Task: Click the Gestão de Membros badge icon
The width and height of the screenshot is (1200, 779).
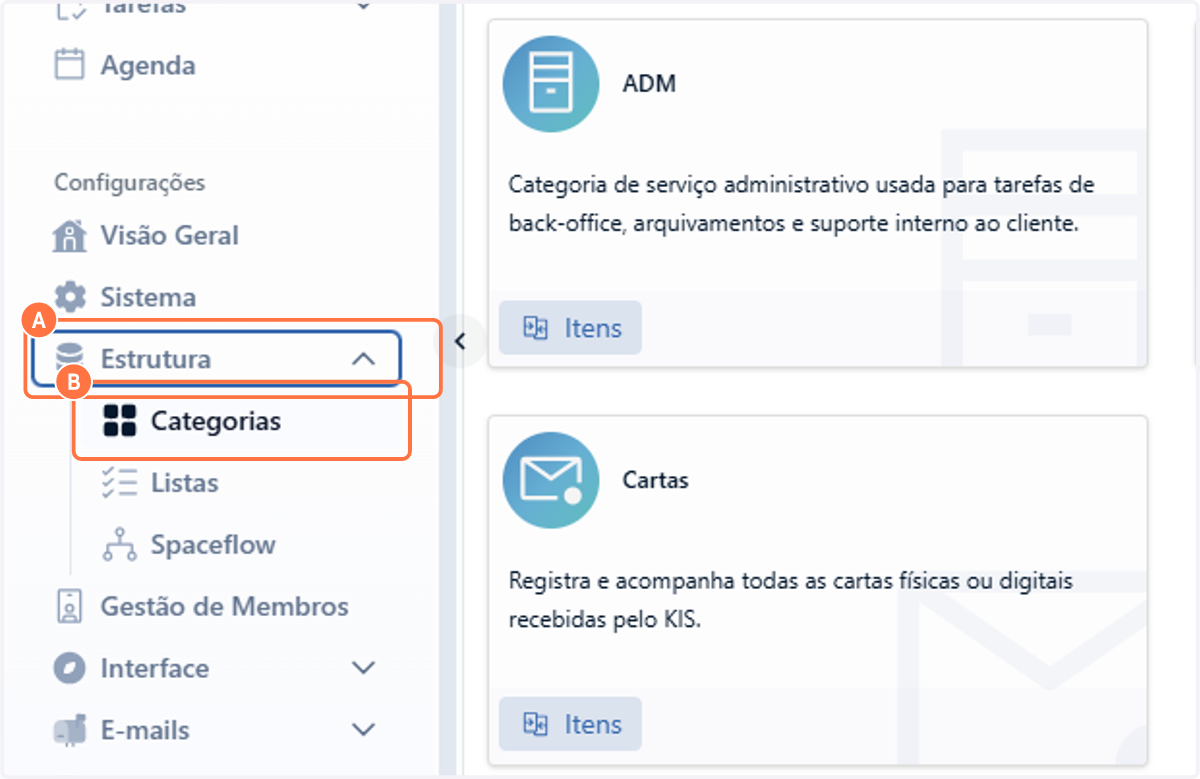Action: (x=69, y=607)
